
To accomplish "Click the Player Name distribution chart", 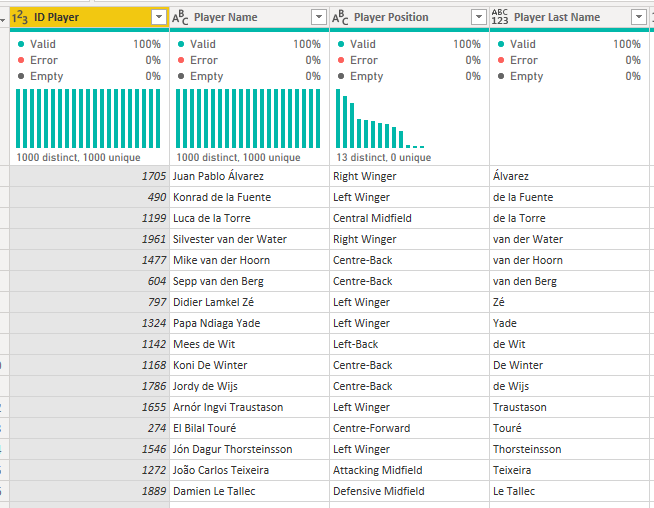I will tap(248, 118).
